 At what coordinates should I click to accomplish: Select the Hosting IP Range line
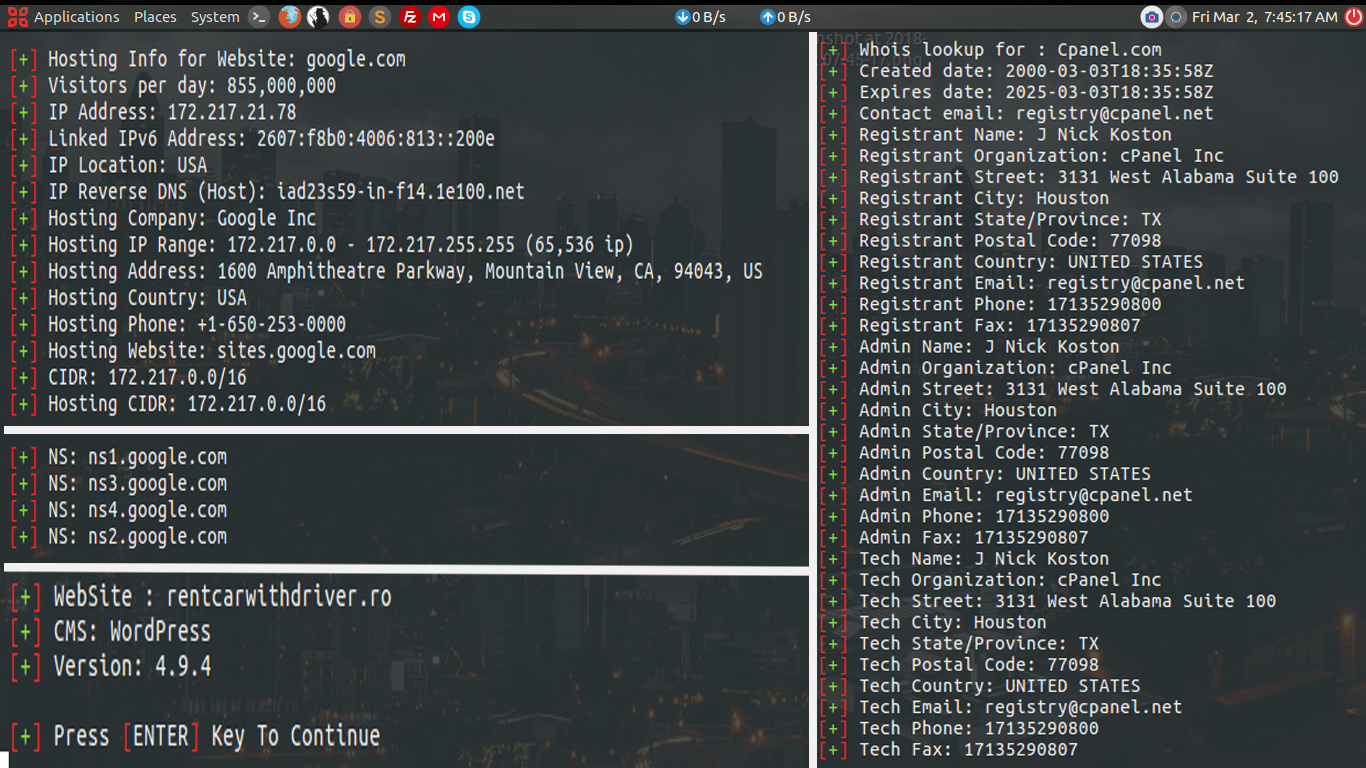coord(322,245)
